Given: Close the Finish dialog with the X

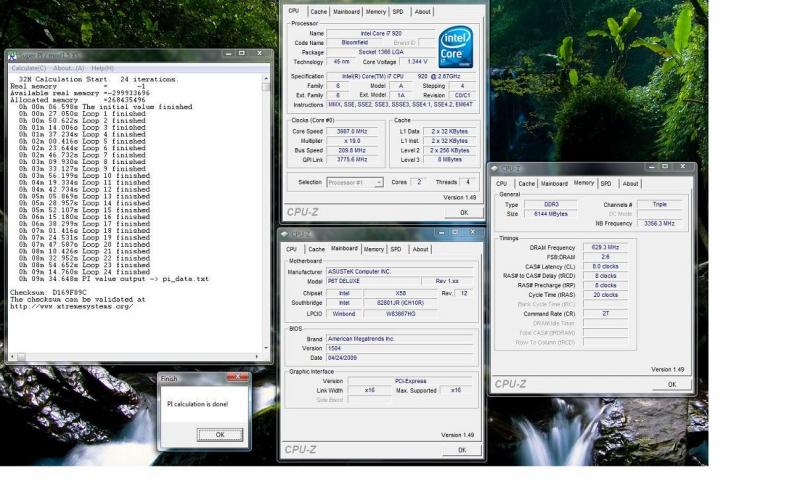Looking at the screenshot, I should point(237,377).
